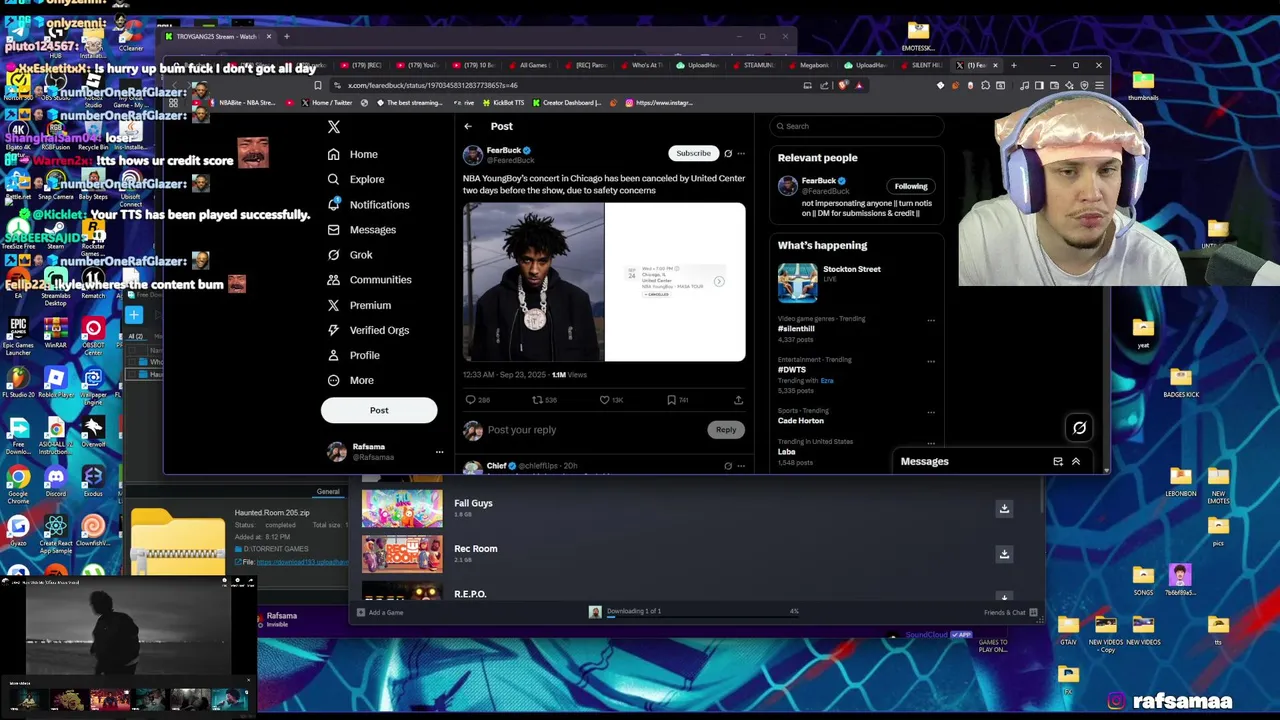Open Explore in X sidebar
This screenshot has height=720, width=1280.
point(356,179)
